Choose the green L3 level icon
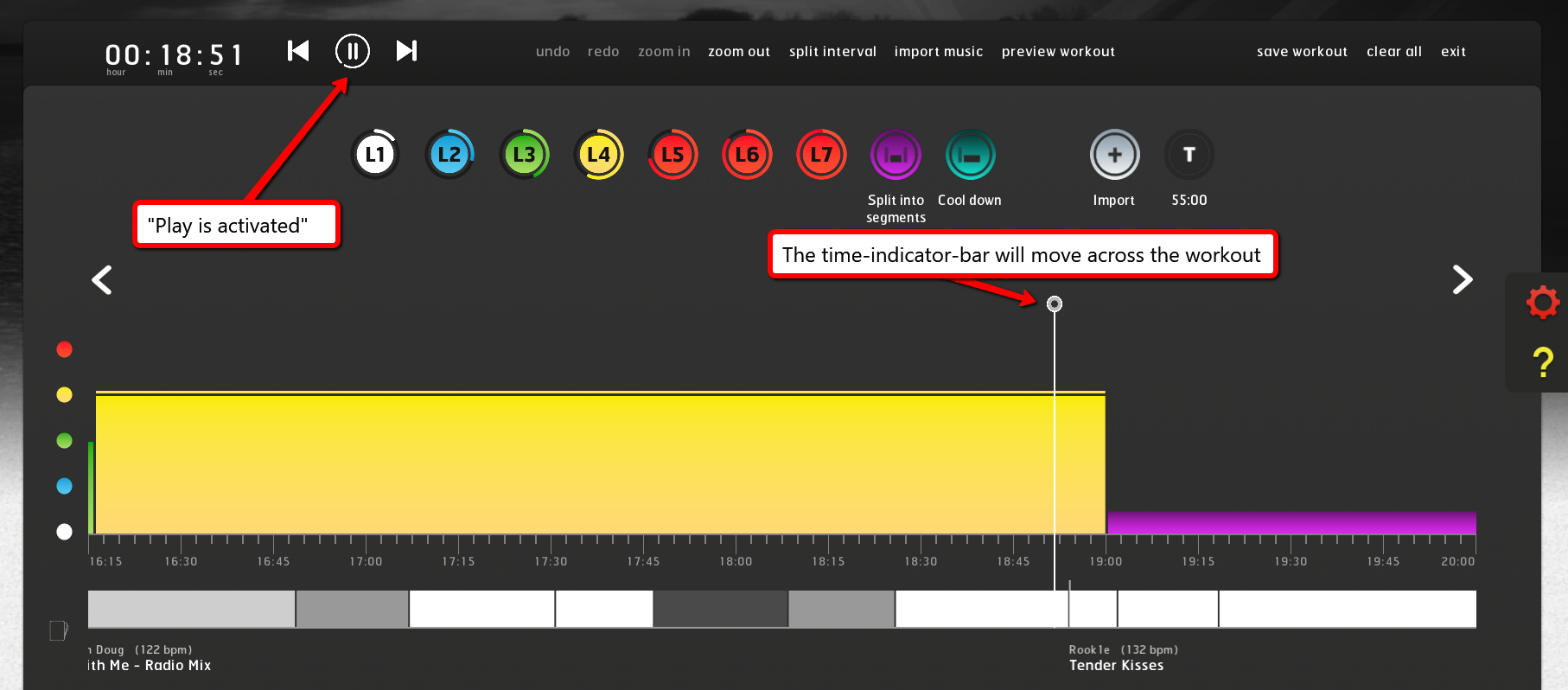The width and height of the screenshot is (1568, 690). (524, 155)
